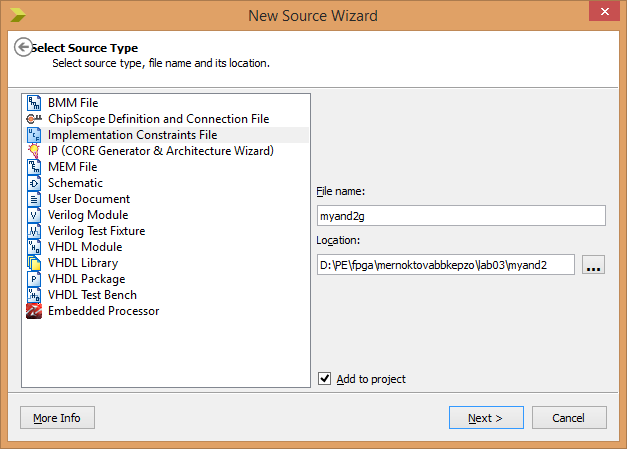Screen dimensions: 627x449
Task: Cancel the New Source Wizard
Action: click(569, 418)
